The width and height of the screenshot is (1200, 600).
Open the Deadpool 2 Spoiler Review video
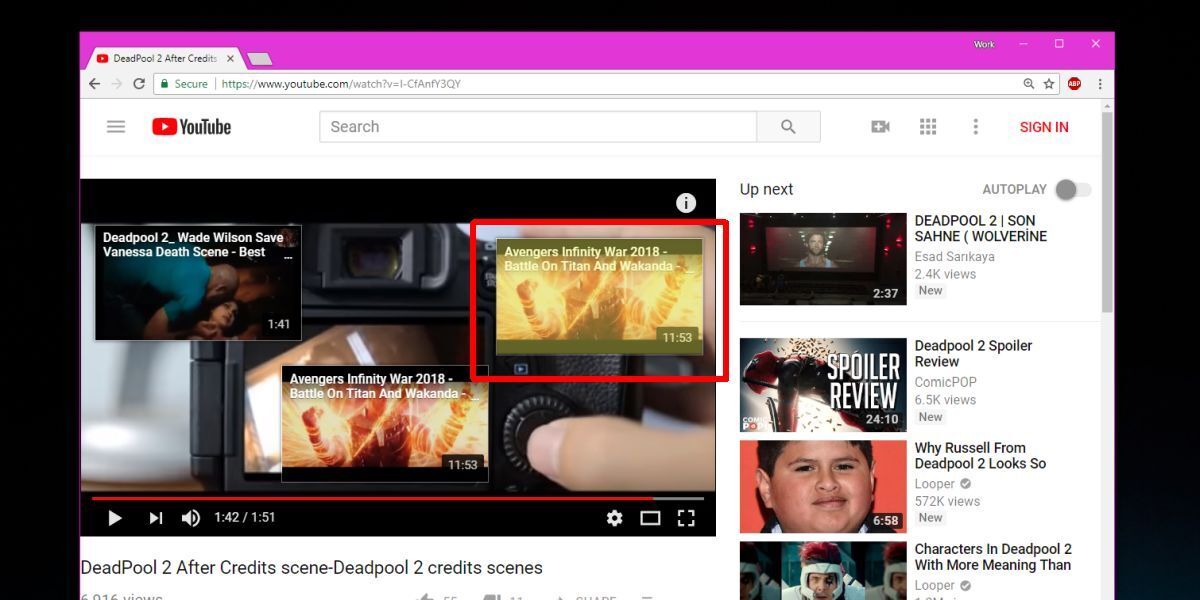(973, 354)
